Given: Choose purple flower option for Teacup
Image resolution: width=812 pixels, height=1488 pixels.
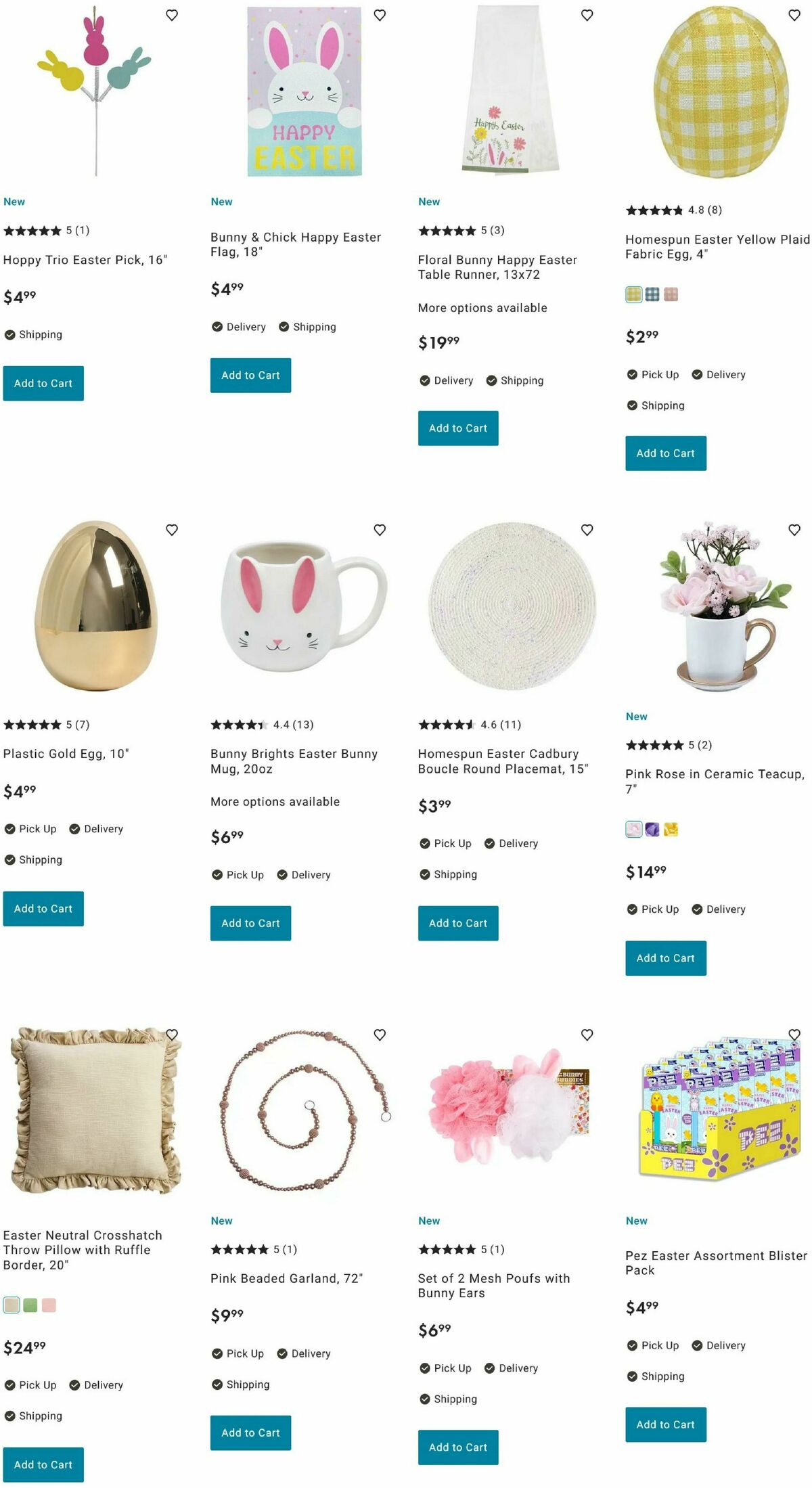Looking at the screenshot, I should point(652,829).
